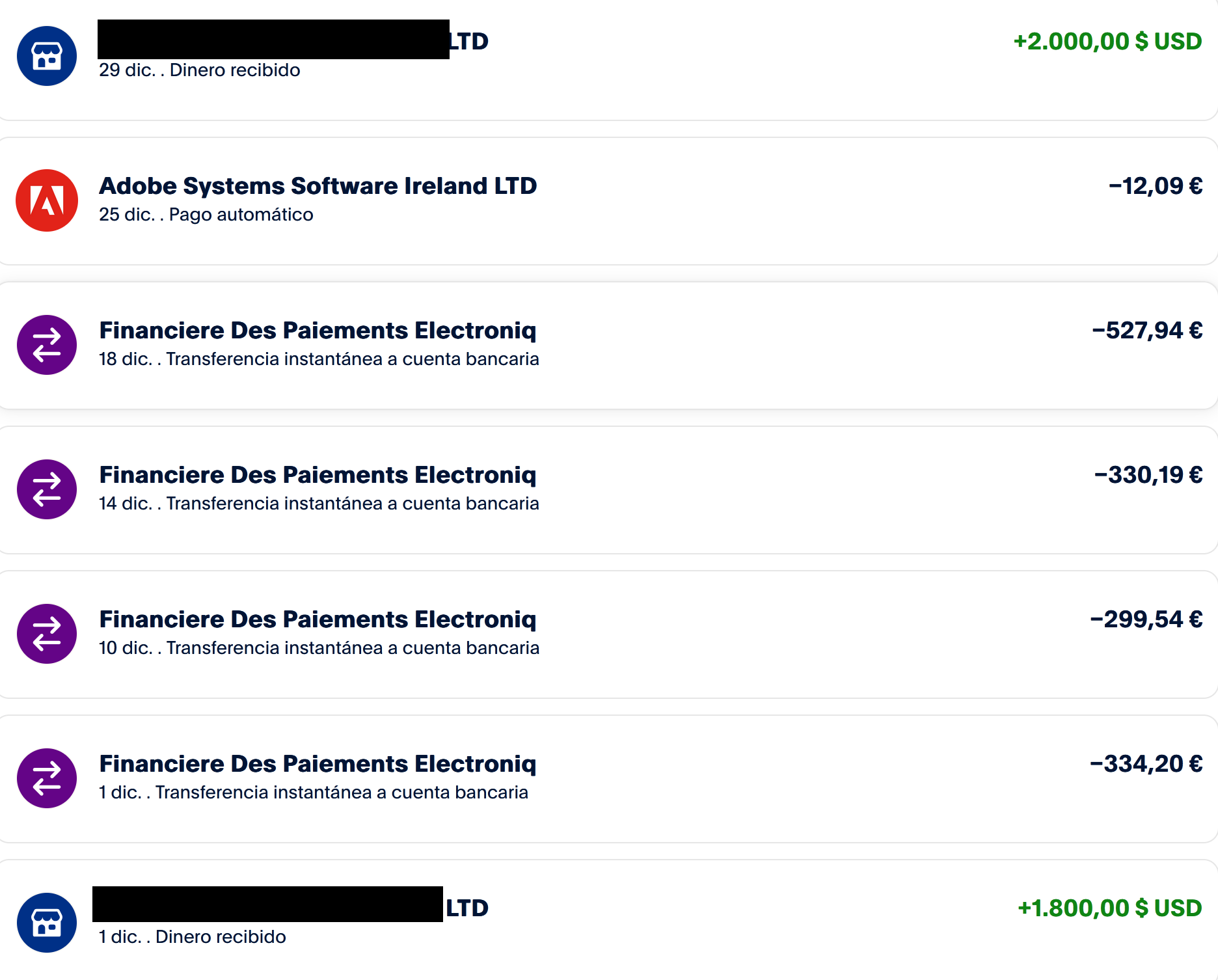Click the "25 dic. Pago automático" description
1218x980 pixels.
click(206, 215)
